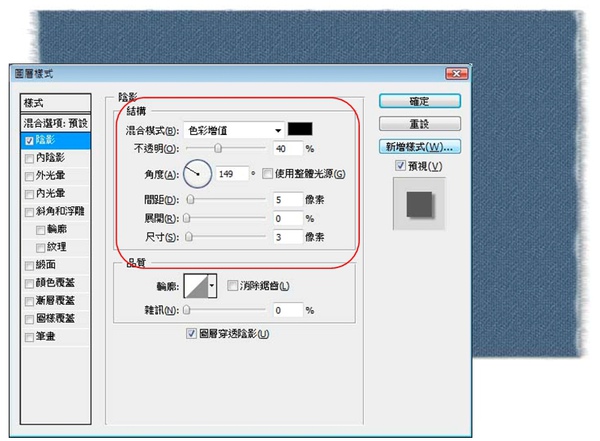Viewport: 600px width, 441px height.
Task: Click the angle value field showing 149
Action: coord(232,174)
